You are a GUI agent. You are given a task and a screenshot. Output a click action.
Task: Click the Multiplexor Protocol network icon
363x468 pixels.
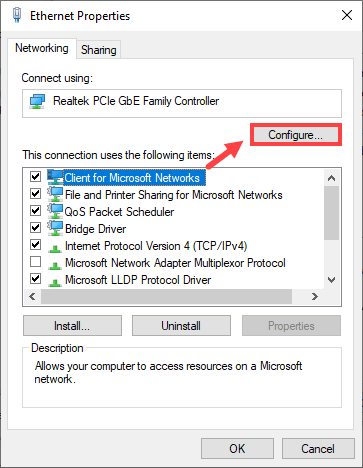click(x=55, y=265)
